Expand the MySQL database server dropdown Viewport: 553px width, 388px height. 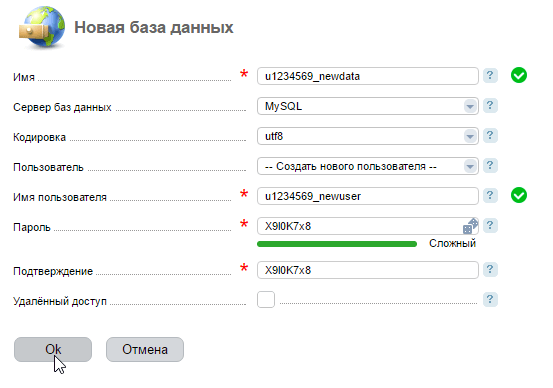click(x=368, y=106)
